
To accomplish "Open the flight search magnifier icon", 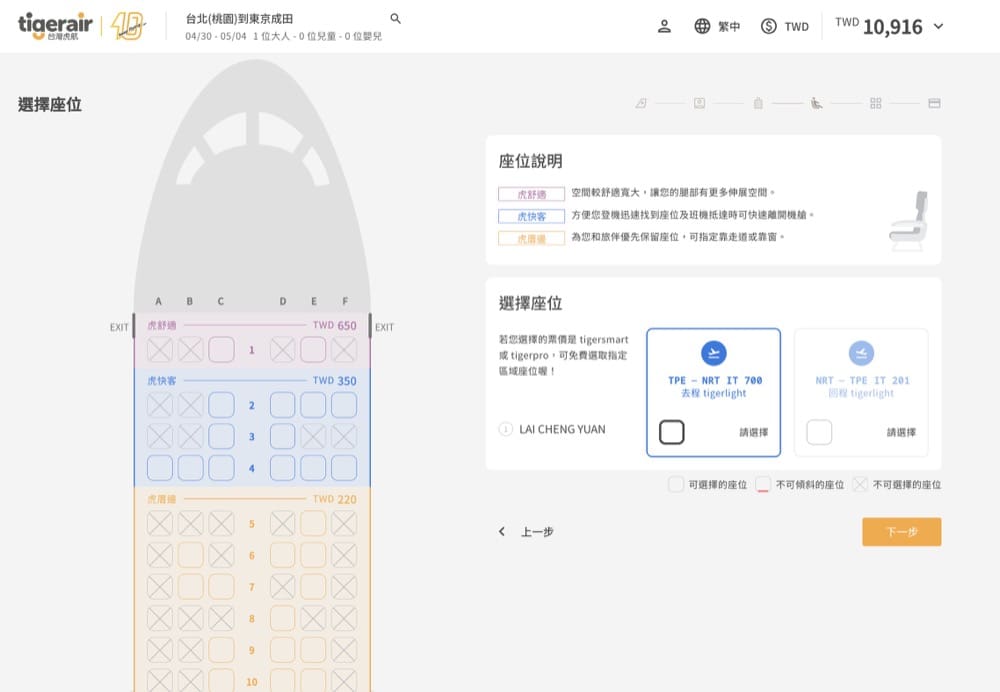I will pyautogui.click(x=395, y=18).
